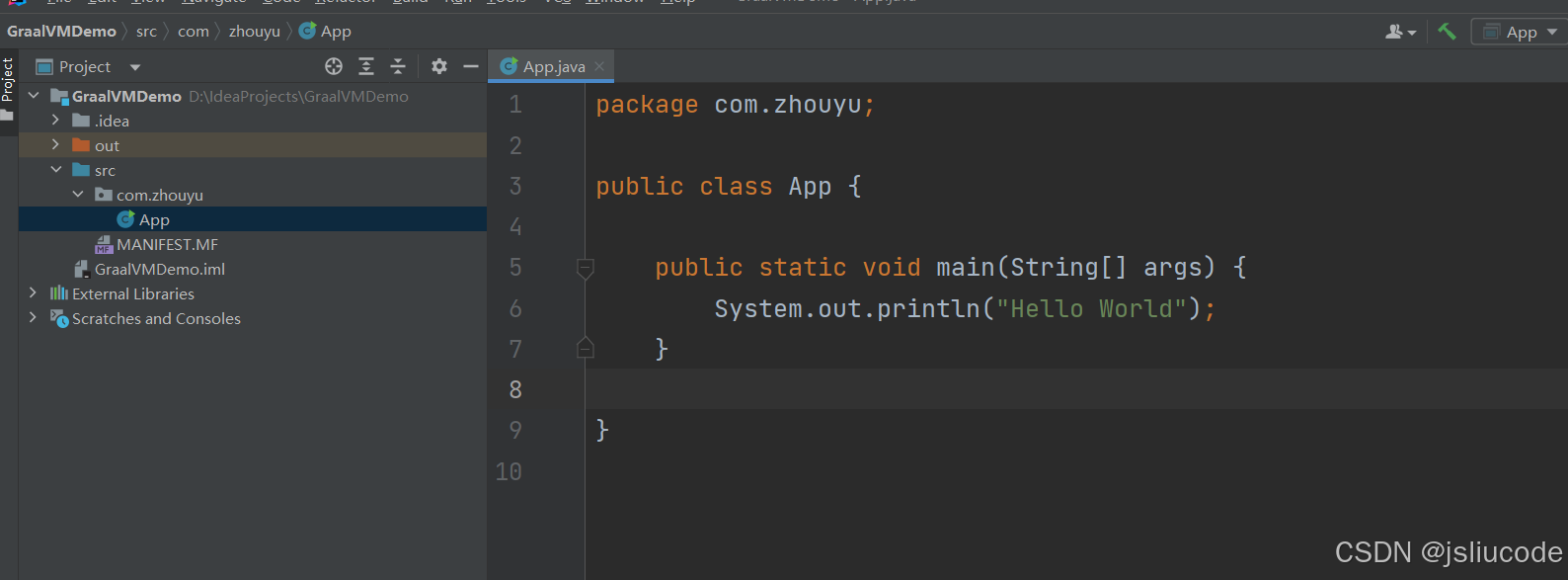Select GraalVMDemo.iml in project tree
The height and width of the screenshot is (580, 1568).
[x=159, y=269]
